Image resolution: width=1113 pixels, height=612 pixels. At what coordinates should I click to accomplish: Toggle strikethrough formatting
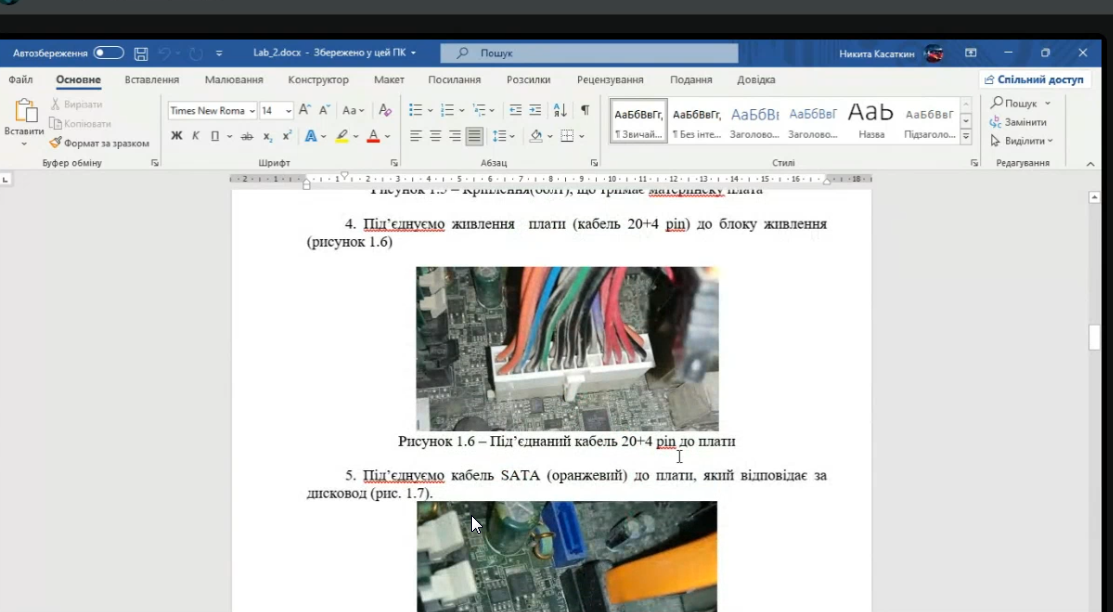tap(246, 136)
